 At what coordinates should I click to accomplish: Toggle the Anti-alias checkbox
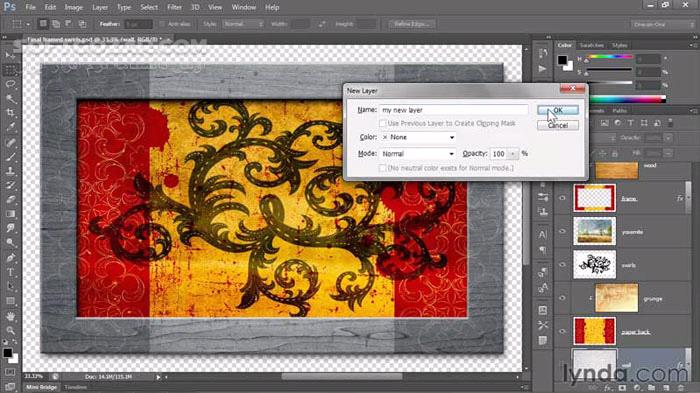(x=162, y=24)
